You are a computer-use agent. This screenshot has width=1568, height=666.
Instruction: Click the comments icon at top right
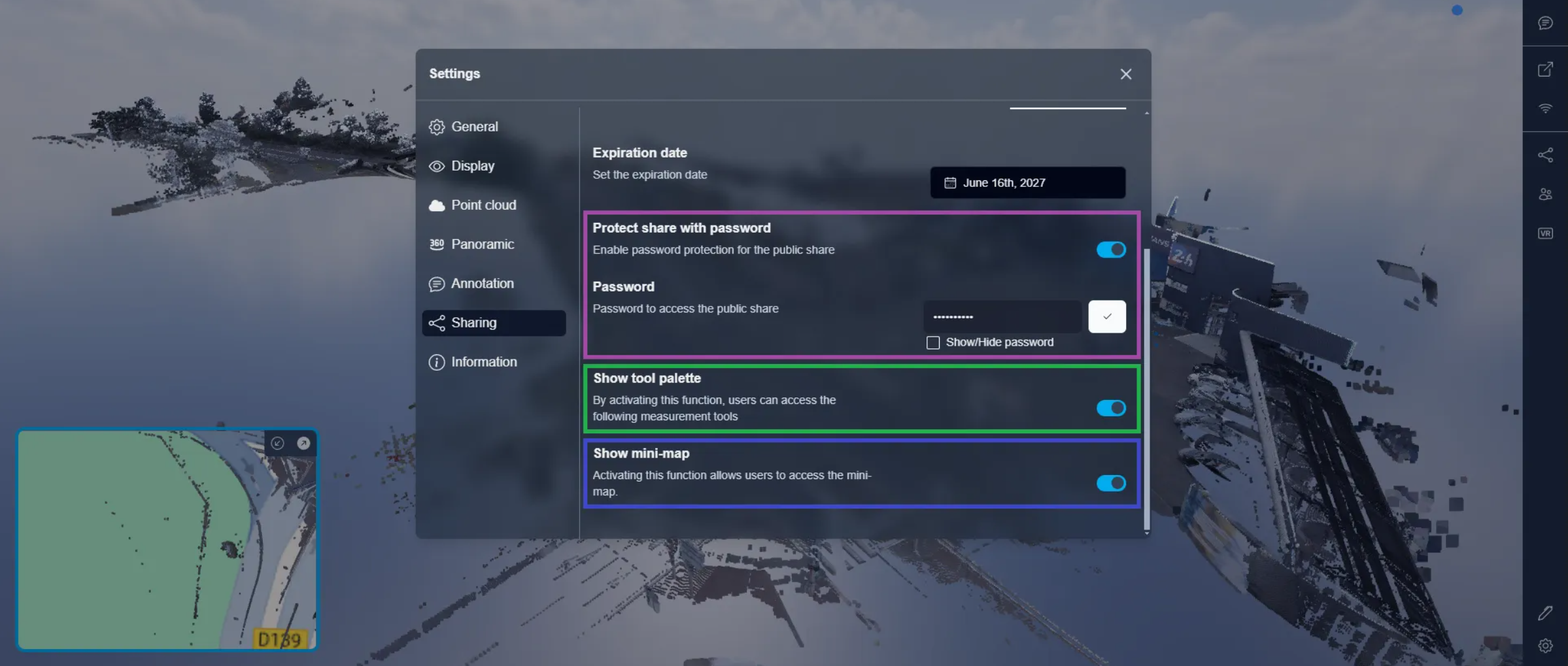[x=1545, y=24]
